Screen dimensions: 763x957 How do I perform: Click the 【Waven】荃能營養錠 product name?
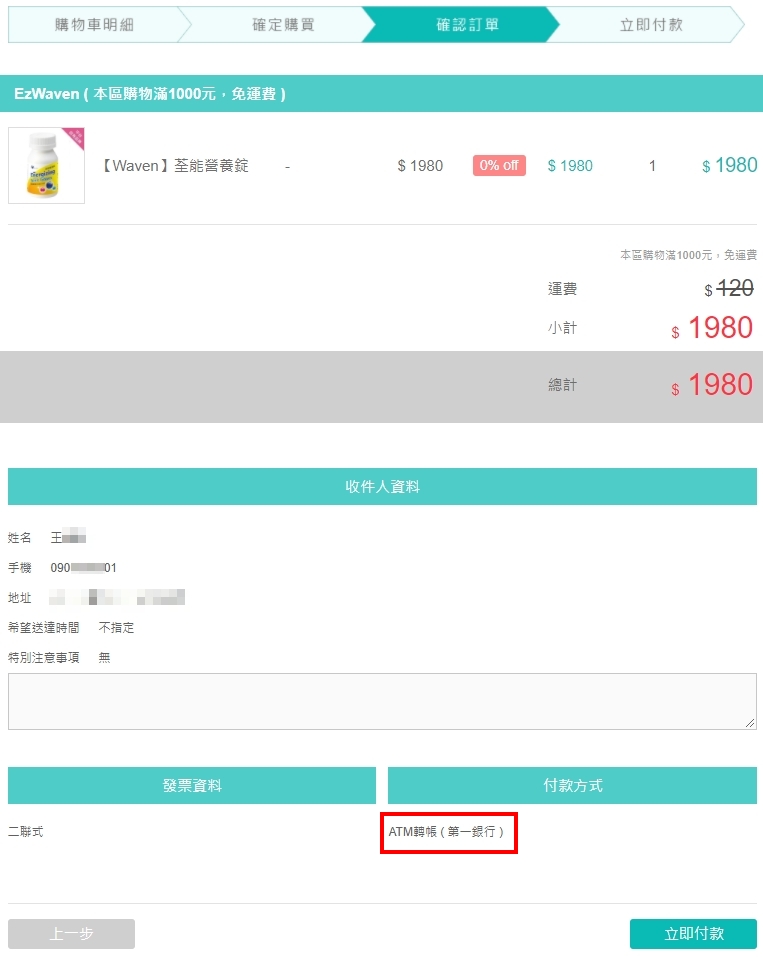coord(174,165)
